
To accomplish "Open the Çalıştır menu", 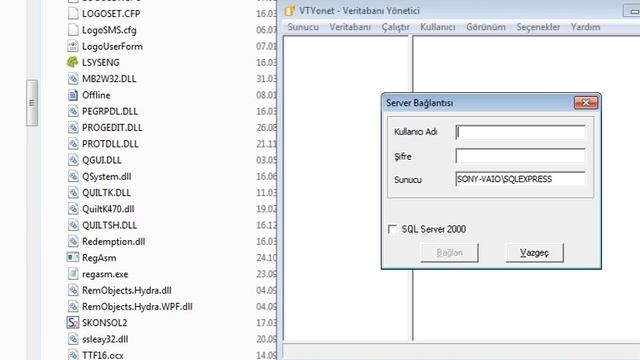I will click(x=396, y=27).
